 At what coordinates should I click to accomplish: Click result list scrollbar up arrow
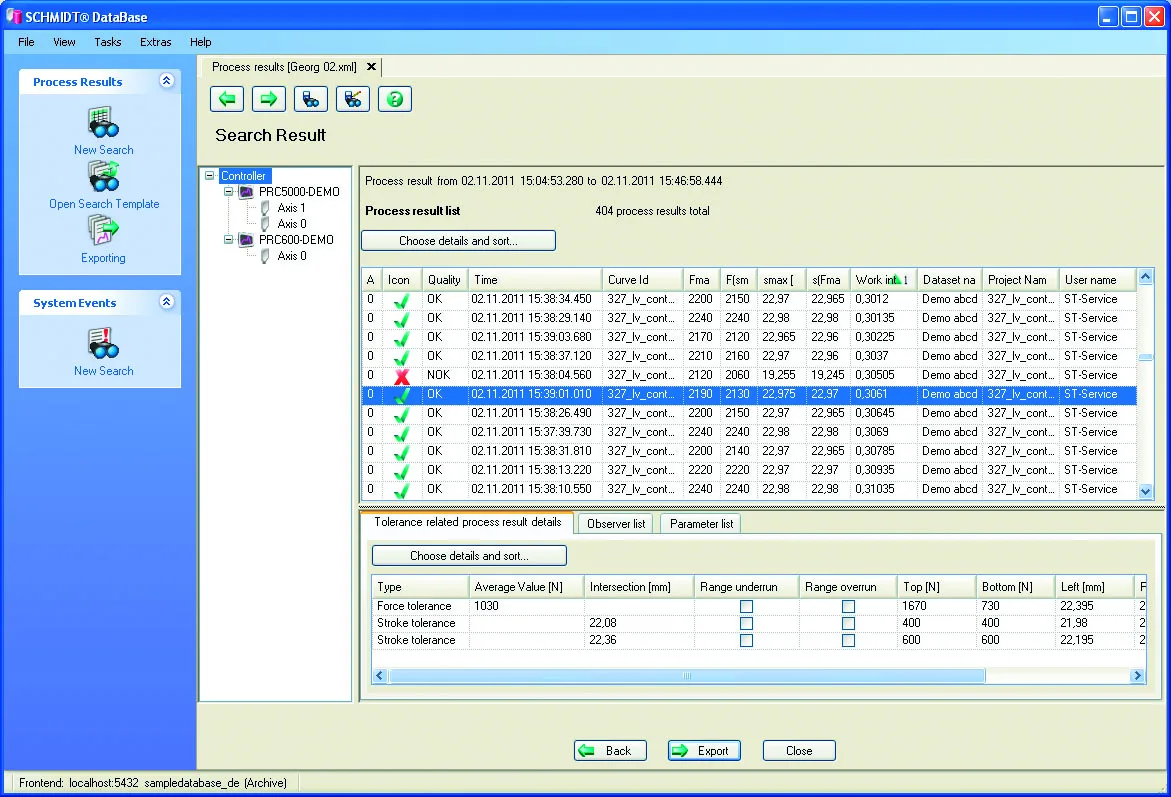pos(1145,278)
